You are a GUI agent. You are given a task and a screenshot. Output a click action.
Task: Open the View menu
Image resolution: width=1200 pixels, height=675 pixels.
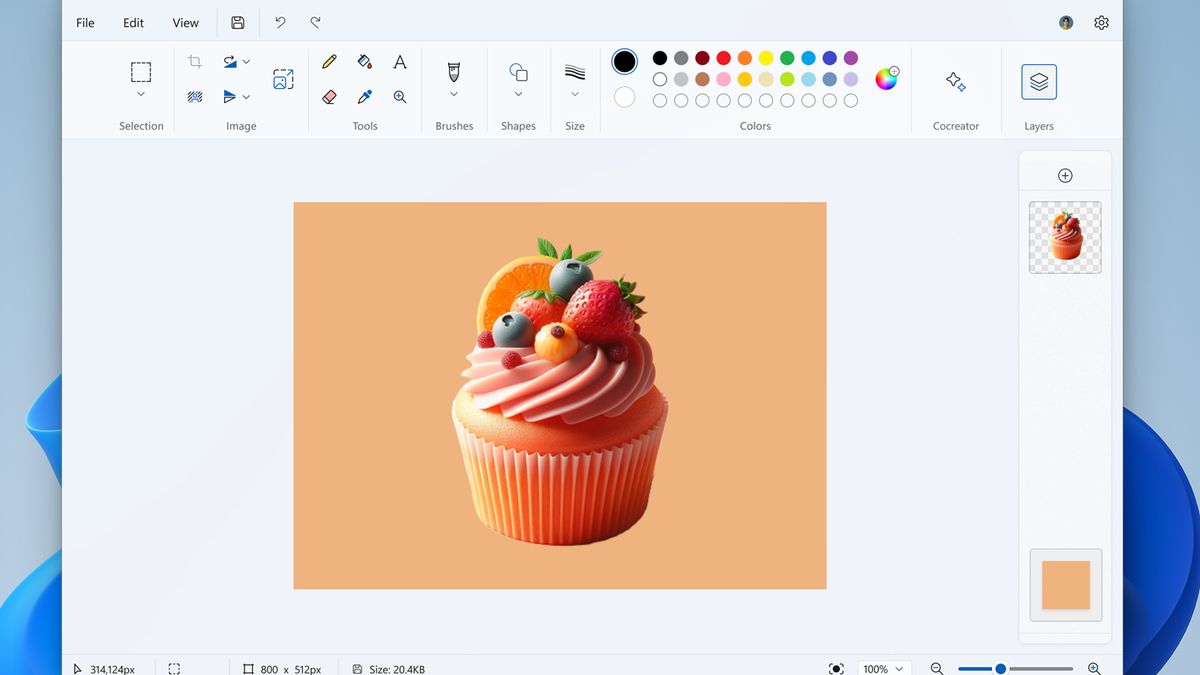pos(186,23)
